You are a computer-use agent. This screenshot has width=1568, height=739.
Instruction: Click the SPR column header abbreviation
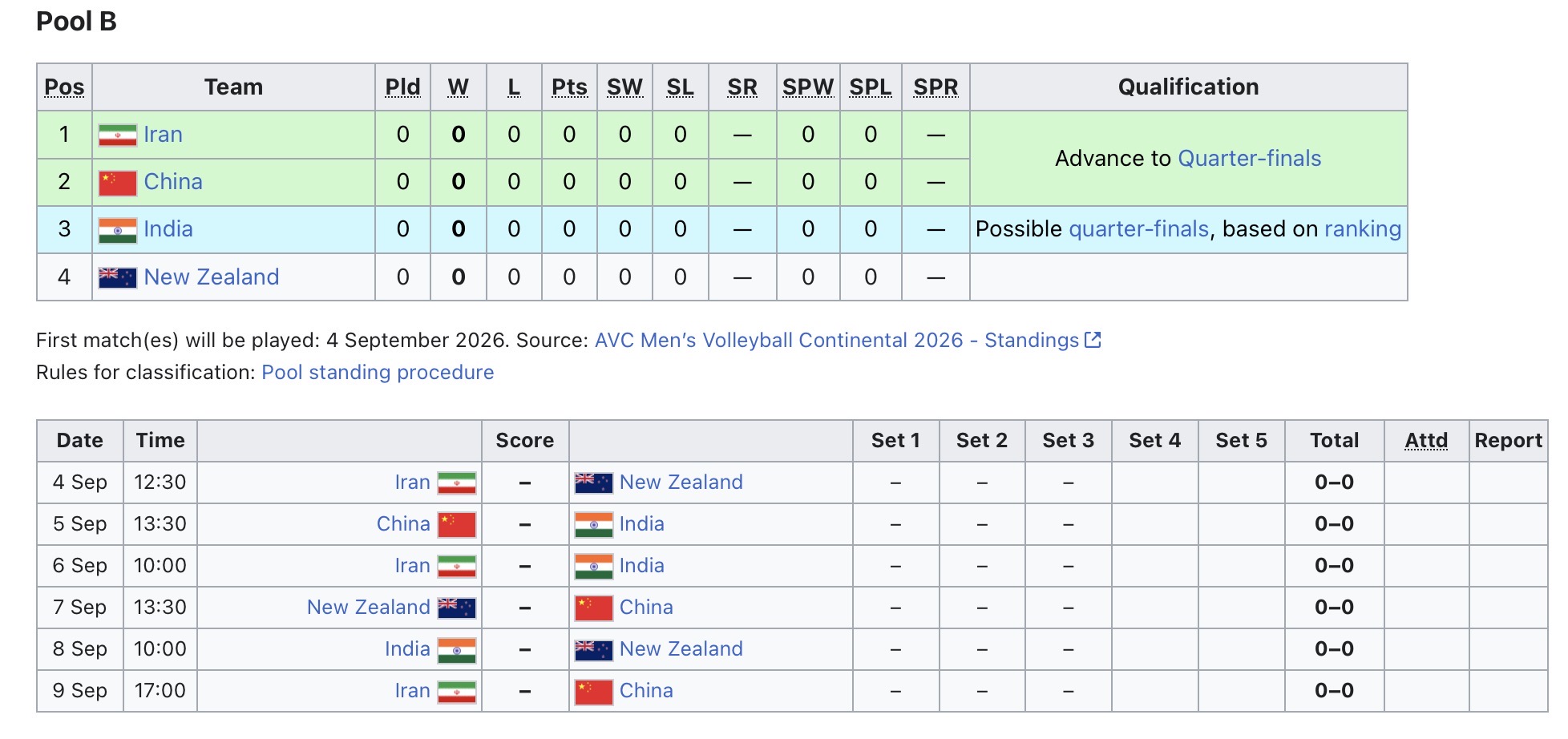click(x=936, y=87)
